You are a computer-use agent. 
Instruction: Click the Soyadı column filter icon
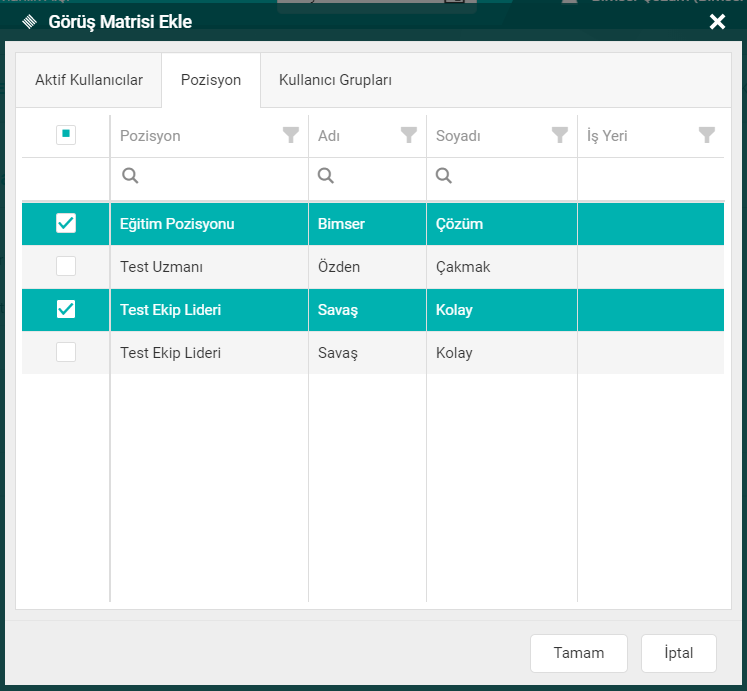point(560,135)
